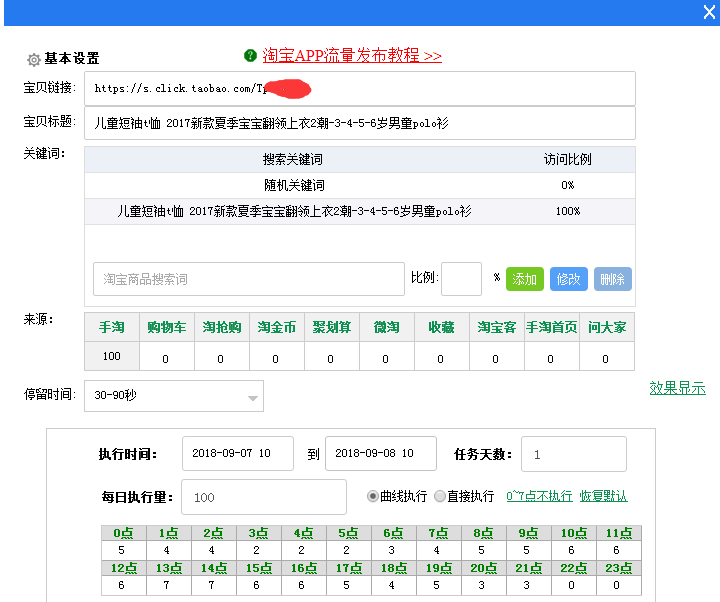This screenshot has height=602, width=720.
Task: Click the green 添加 button
Action: 525,279
